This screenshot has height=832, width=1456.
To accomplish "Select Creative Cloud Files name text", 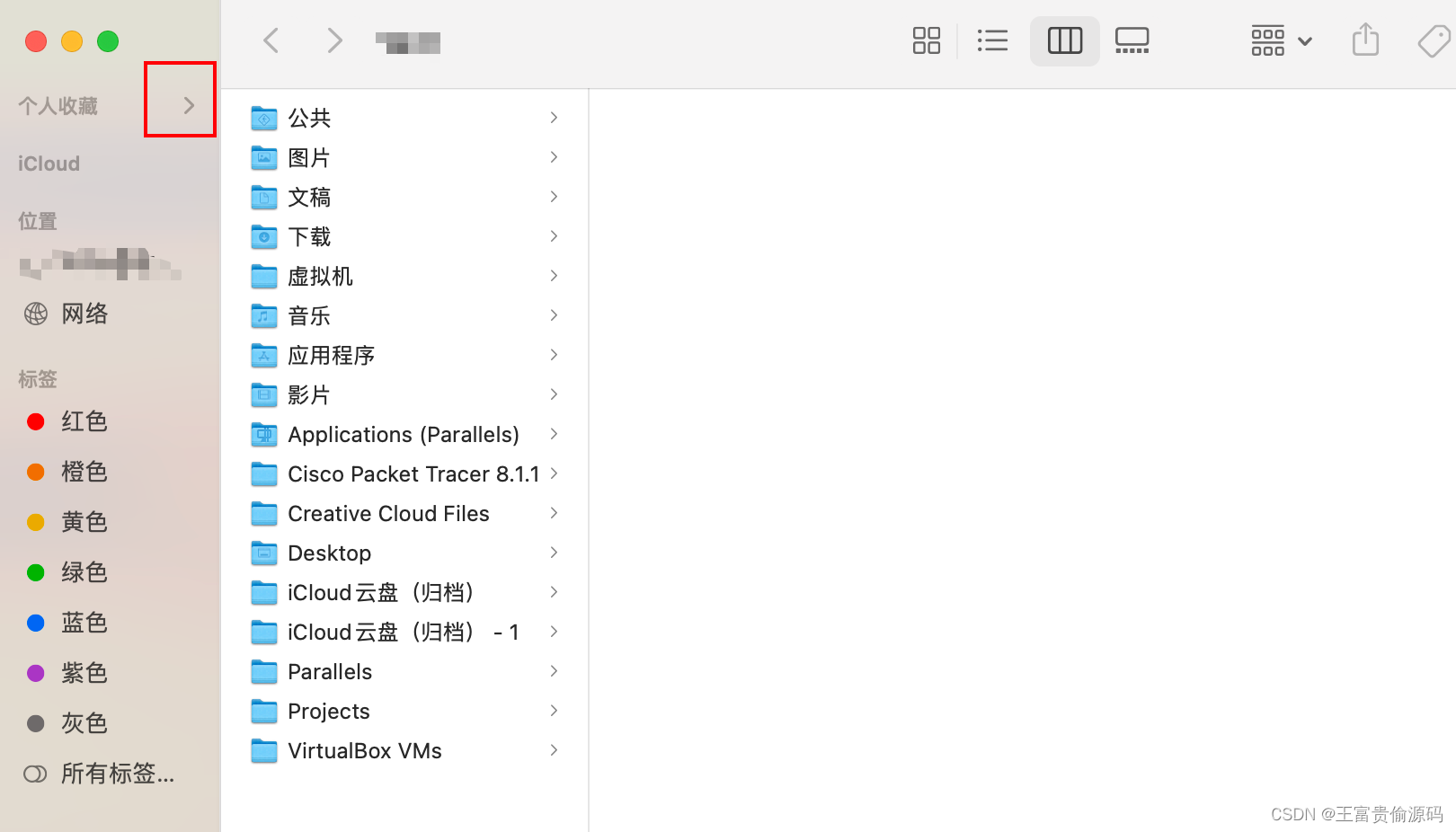I will [388, 513].
